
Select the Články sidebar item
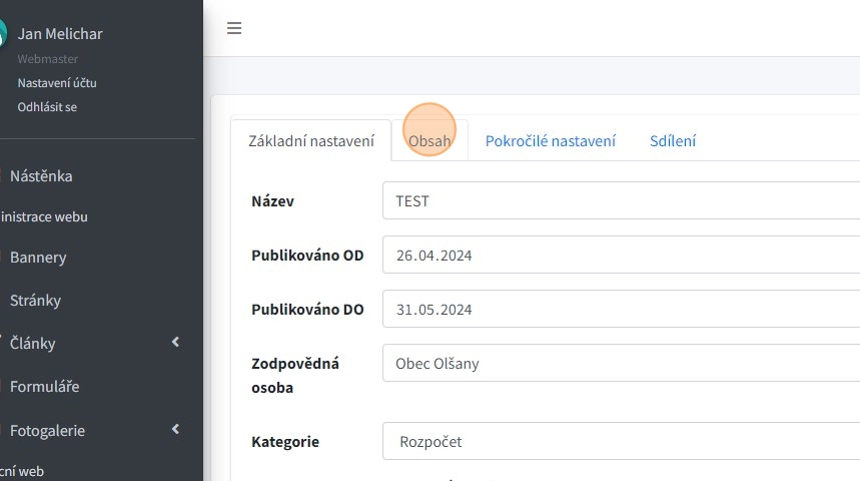[x=33, y=343]
